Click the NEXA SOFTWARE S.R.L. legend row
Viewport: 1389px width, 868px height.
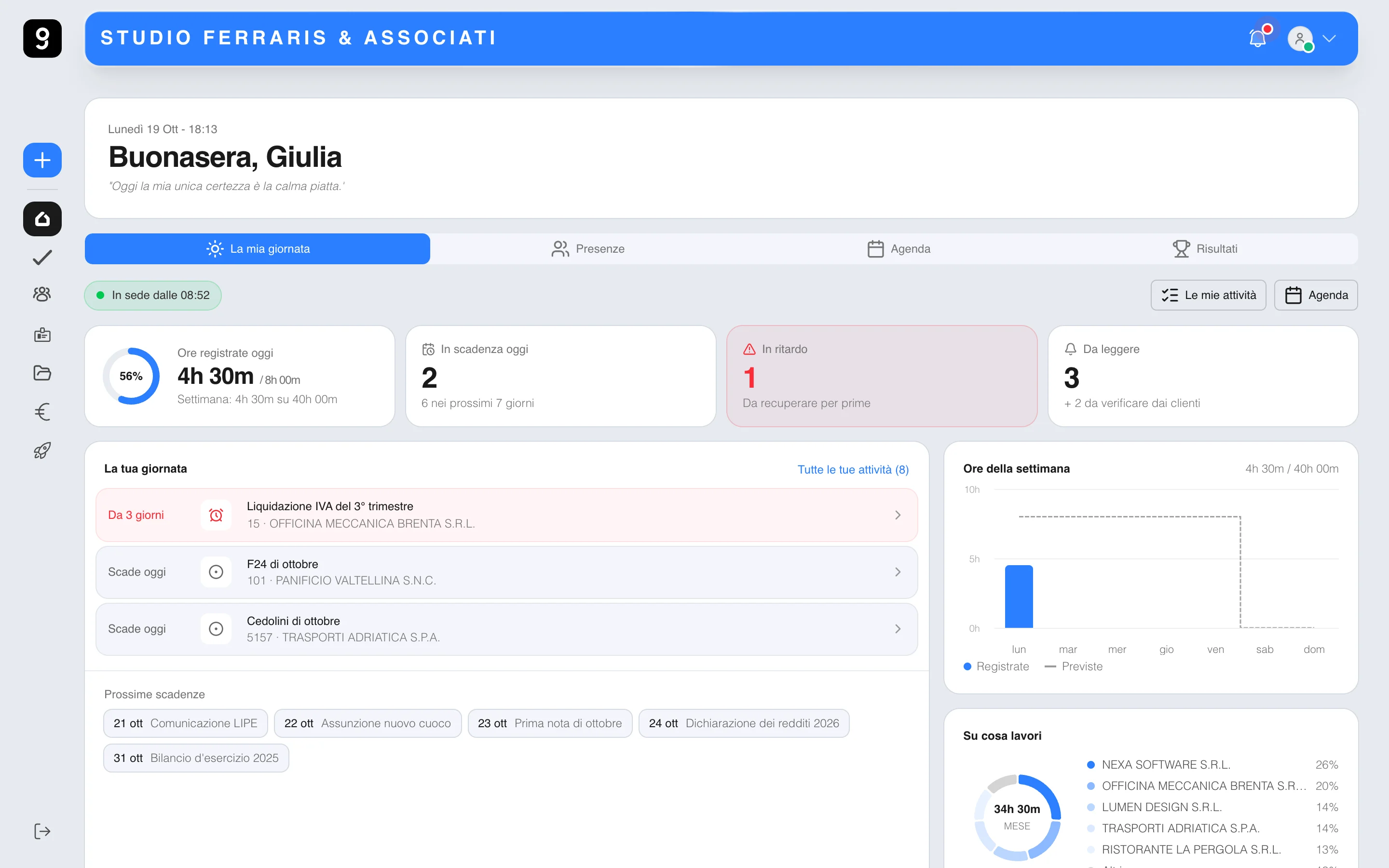tap(1212, 765)
